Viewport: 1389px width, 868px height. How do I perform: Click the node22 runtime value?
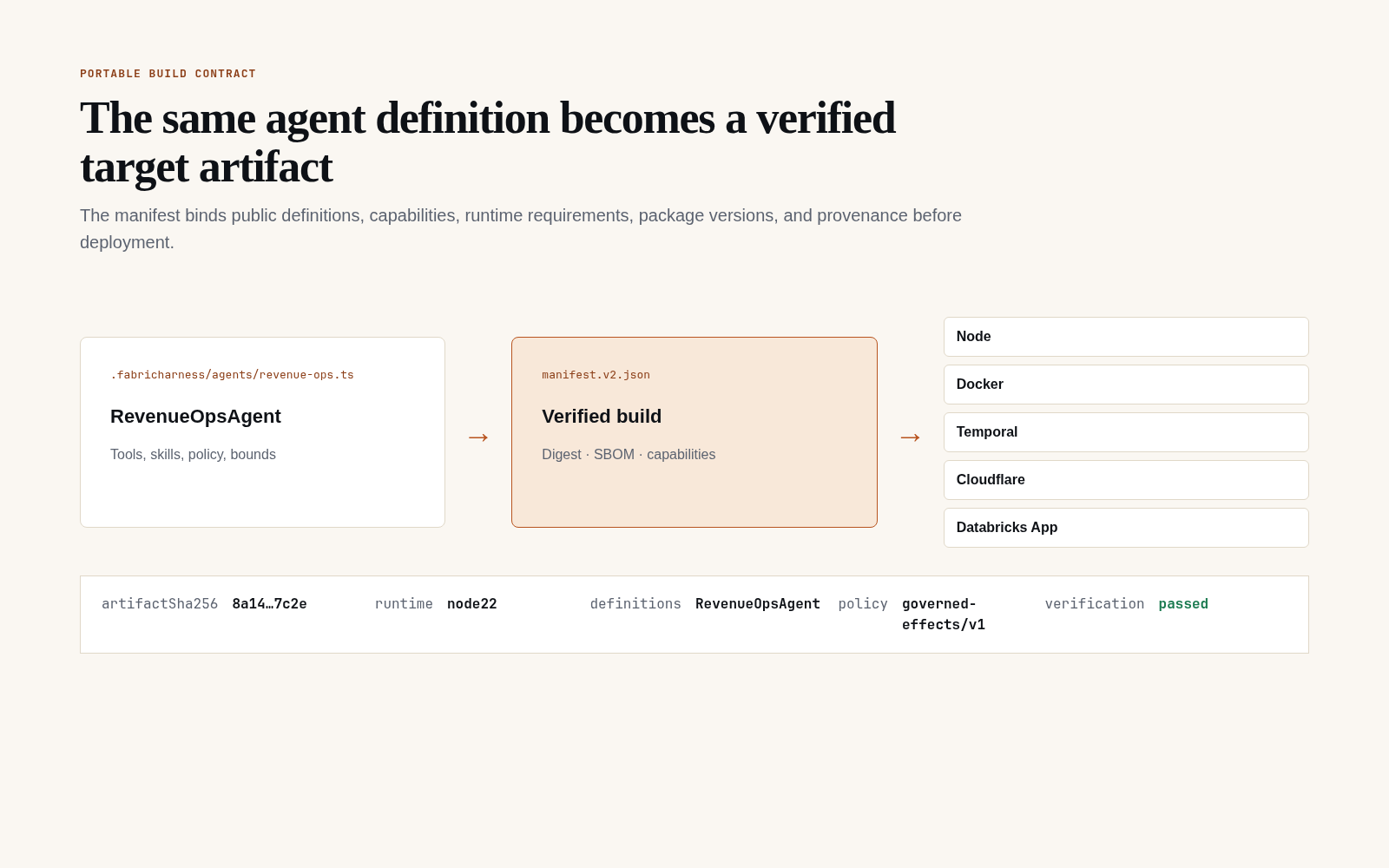(472, 604)
